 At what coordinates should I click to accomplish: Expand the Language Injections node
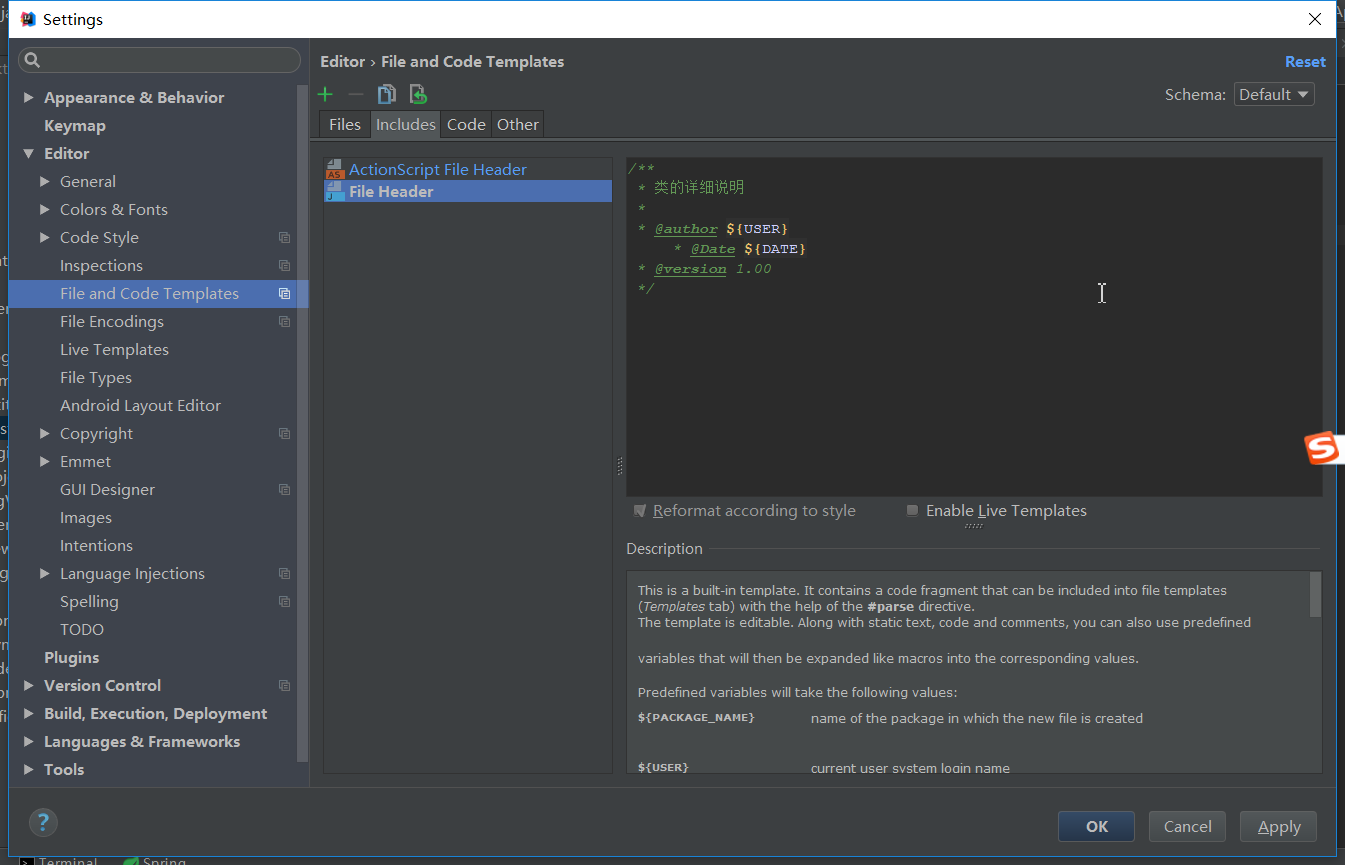pos(44,574)
